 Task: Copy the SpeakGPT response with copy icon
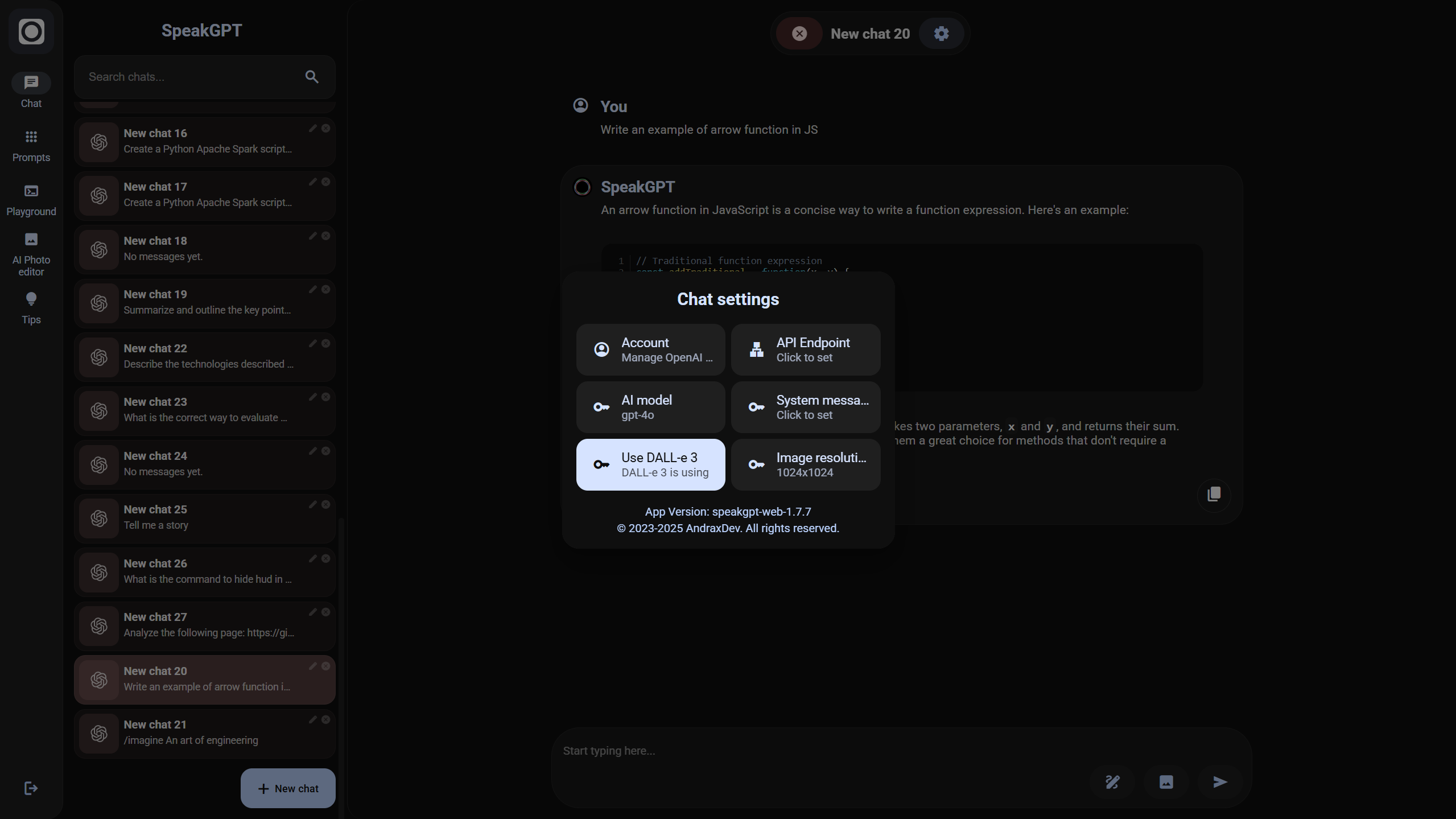click(x=1214, y=494)
